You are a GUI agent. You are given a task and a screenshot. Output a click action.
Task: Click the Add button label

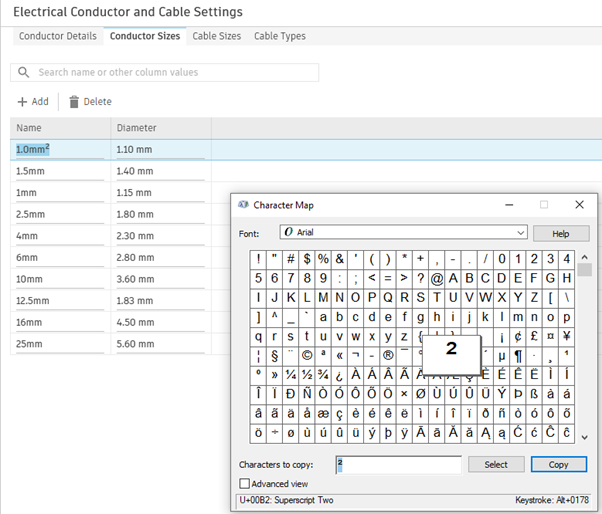pyautogui.click(x=40, y=102)
